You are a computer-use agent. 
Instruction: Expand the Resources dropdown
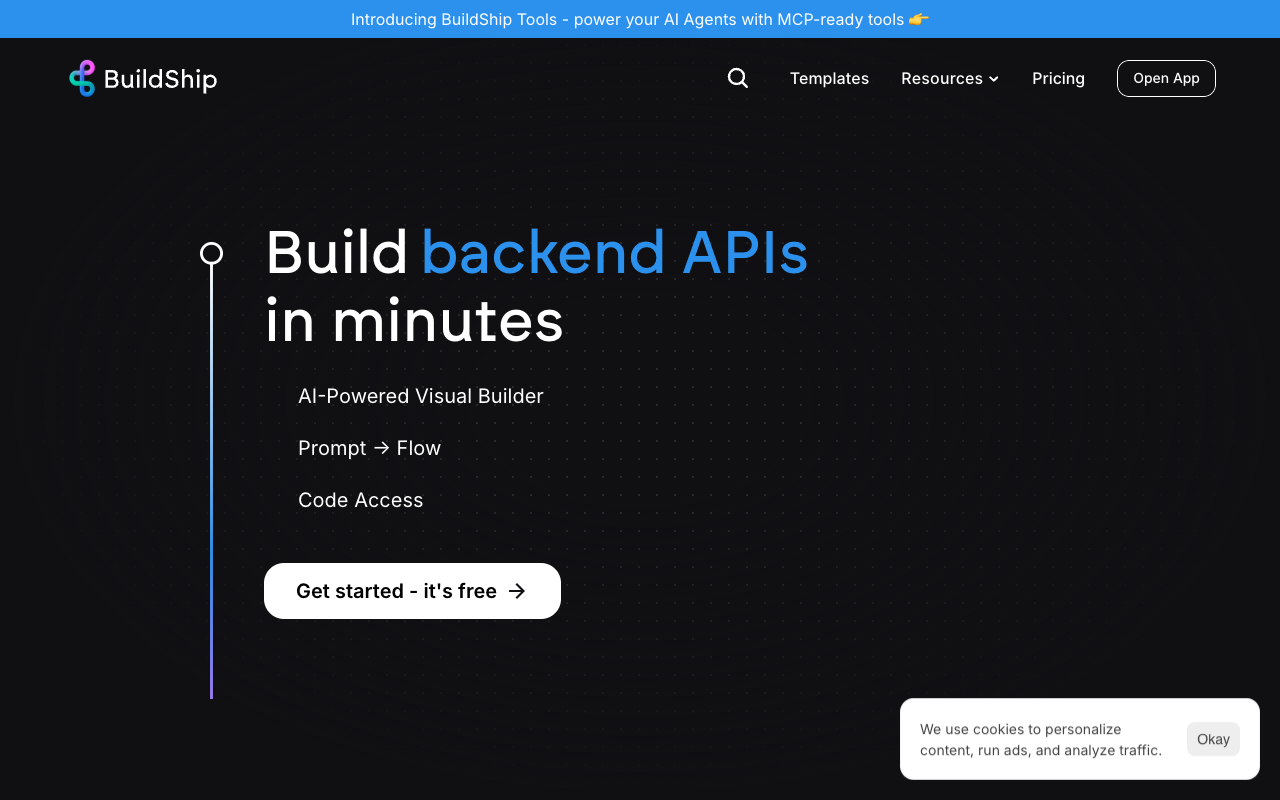(x=950, y=78)
